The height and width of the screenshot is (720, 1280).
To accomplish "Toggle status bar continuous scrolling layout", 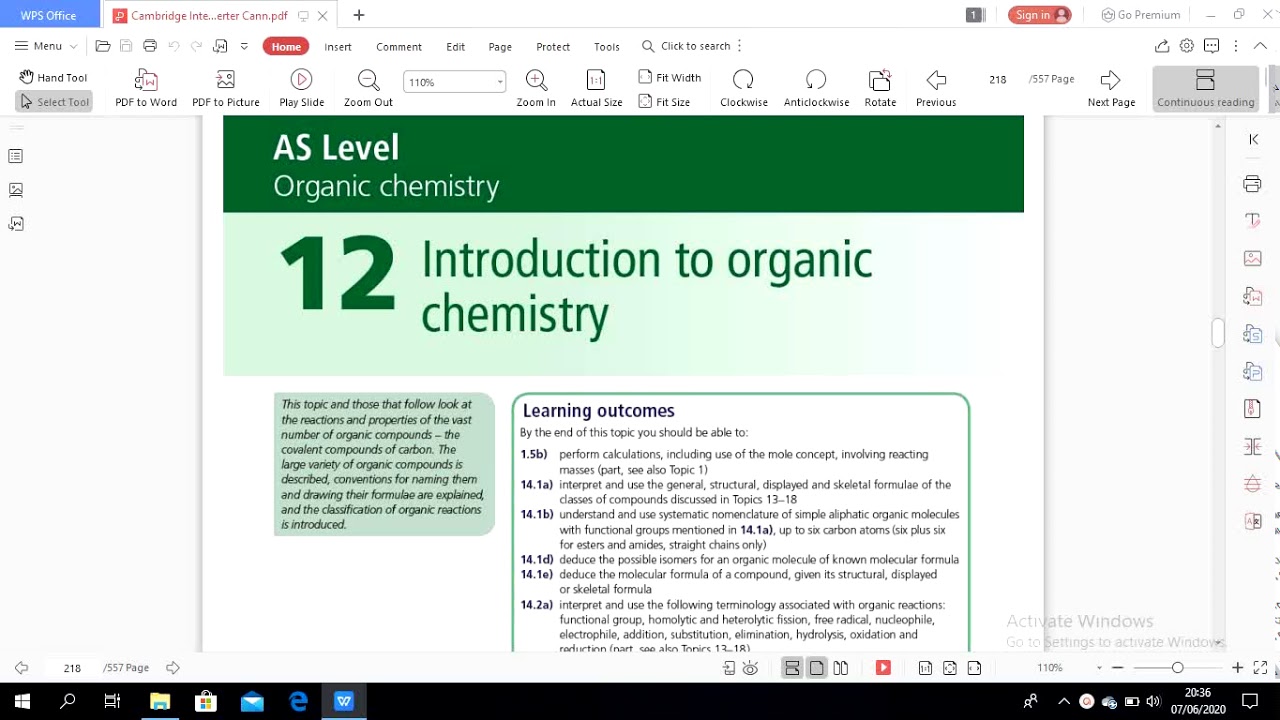I will pos(792,668).
